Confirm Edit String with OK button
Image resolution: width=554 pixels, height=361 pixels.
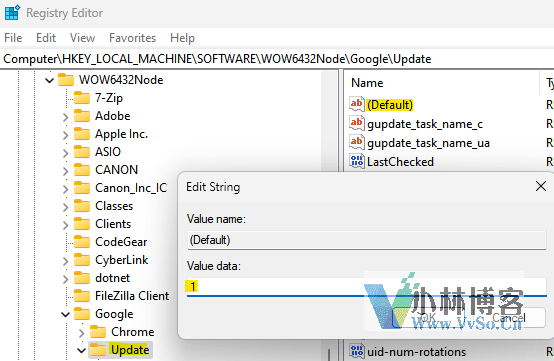[428, 317]
